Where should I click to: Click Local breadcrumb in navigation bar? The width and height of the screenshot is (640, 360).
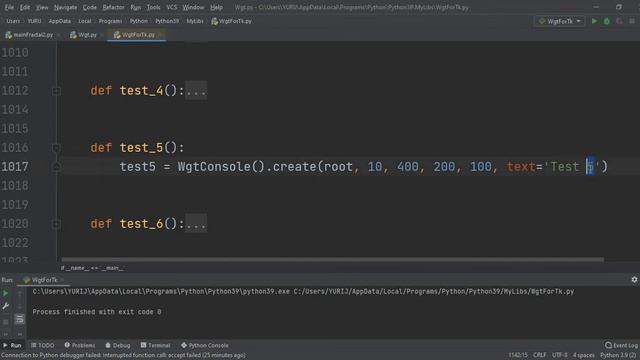pos(84,21)
